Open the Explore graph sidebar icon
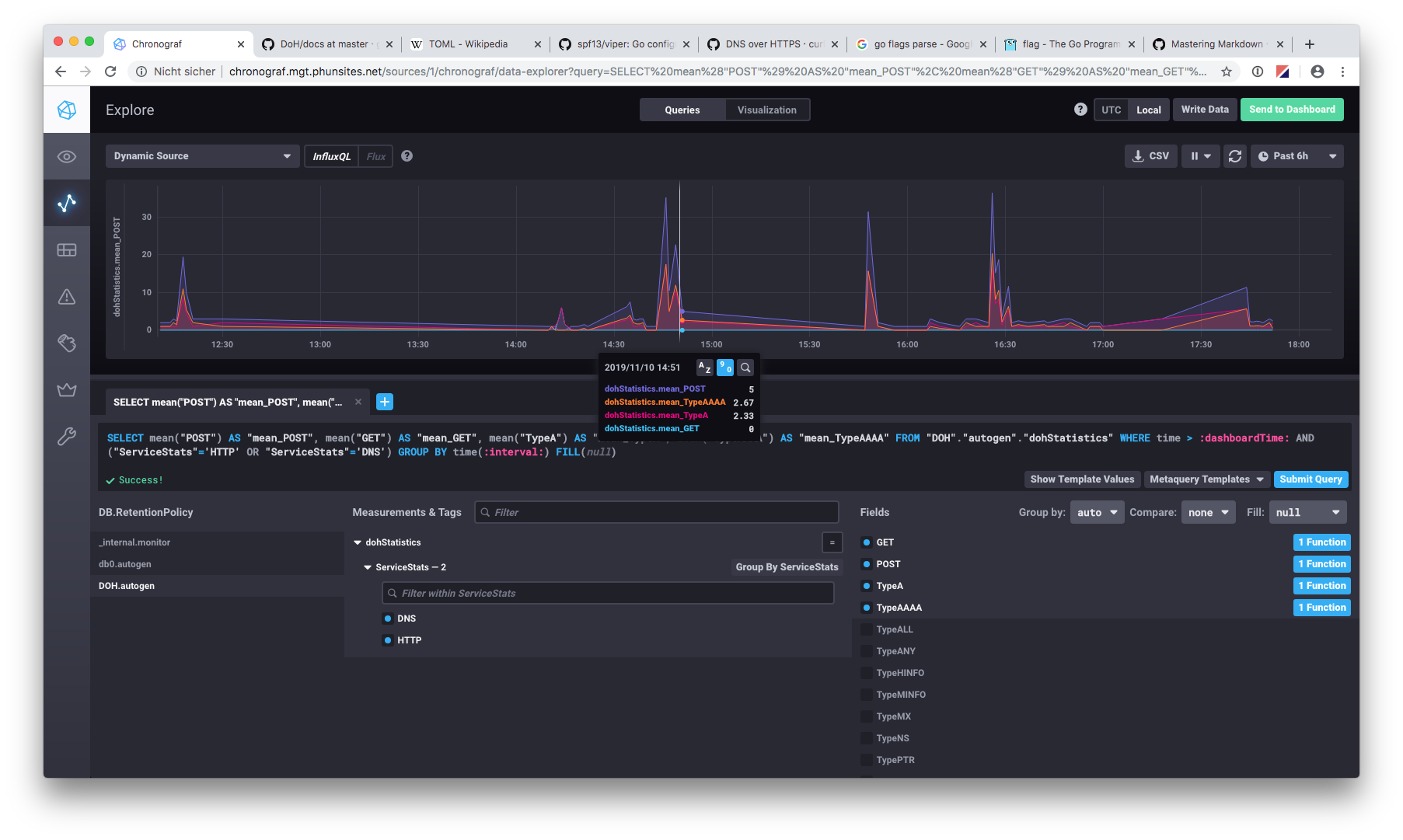 tap(67, 204)
